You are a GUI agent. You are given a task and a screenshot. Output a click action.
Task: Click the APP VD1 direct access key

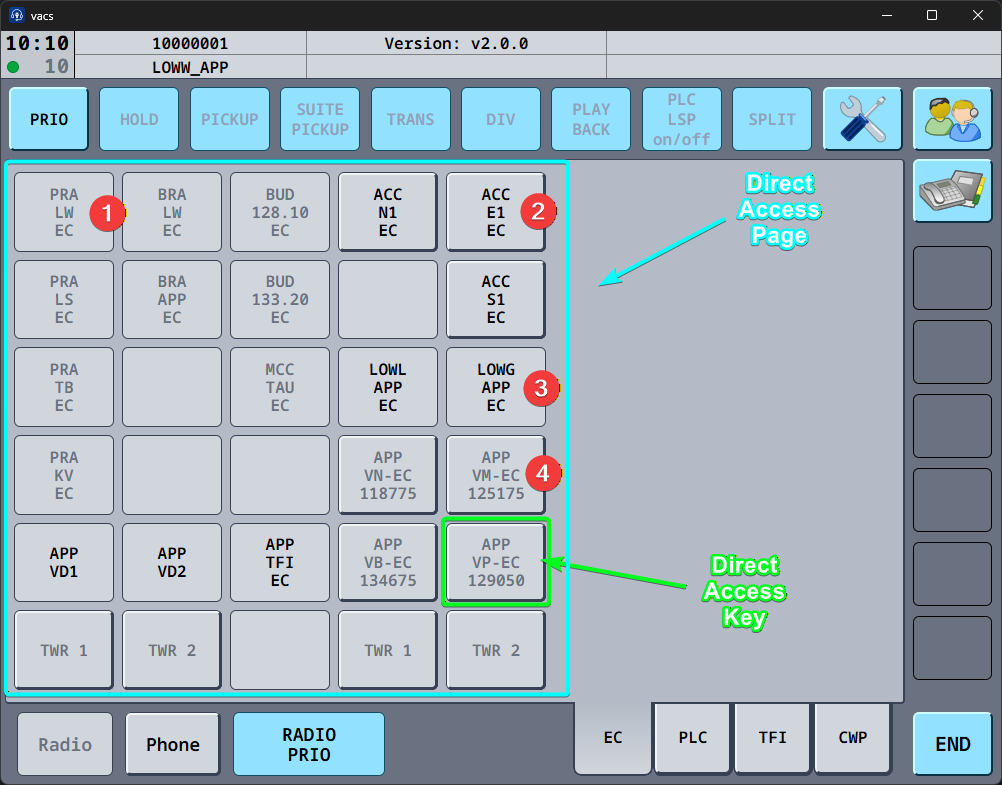(64, 562)
